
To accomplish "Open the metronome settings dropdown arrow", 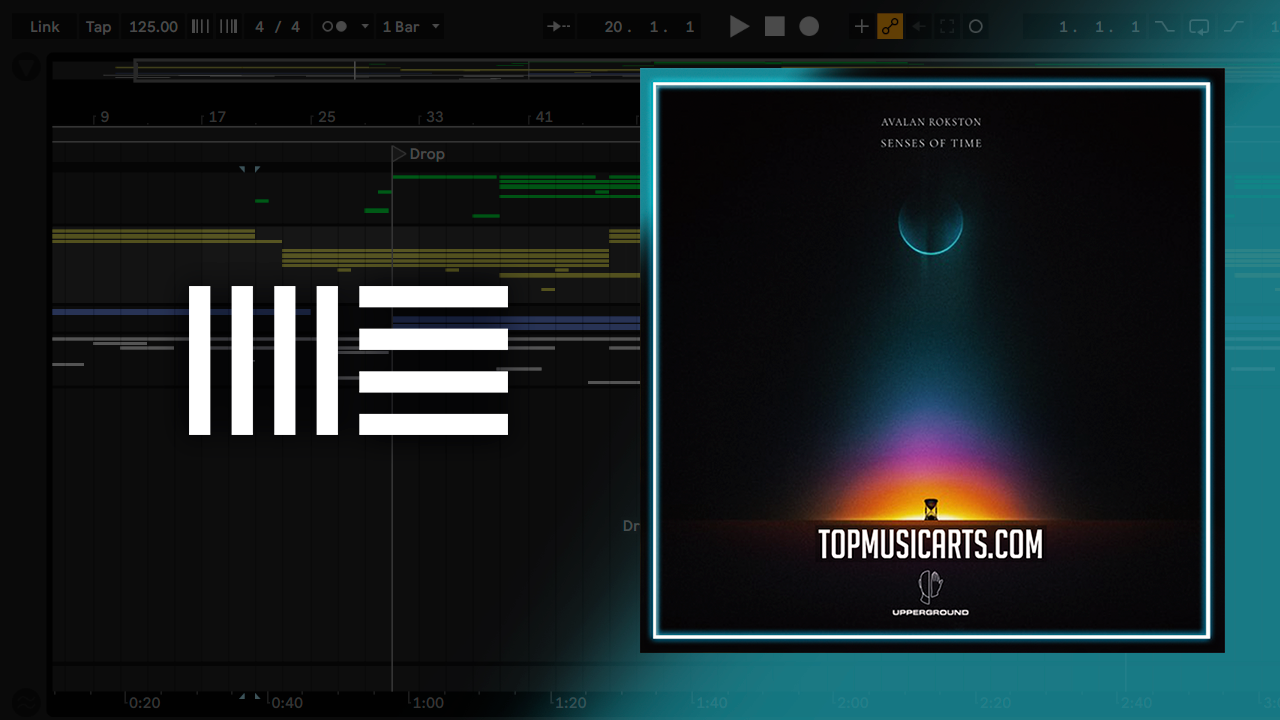I will 365,27.
